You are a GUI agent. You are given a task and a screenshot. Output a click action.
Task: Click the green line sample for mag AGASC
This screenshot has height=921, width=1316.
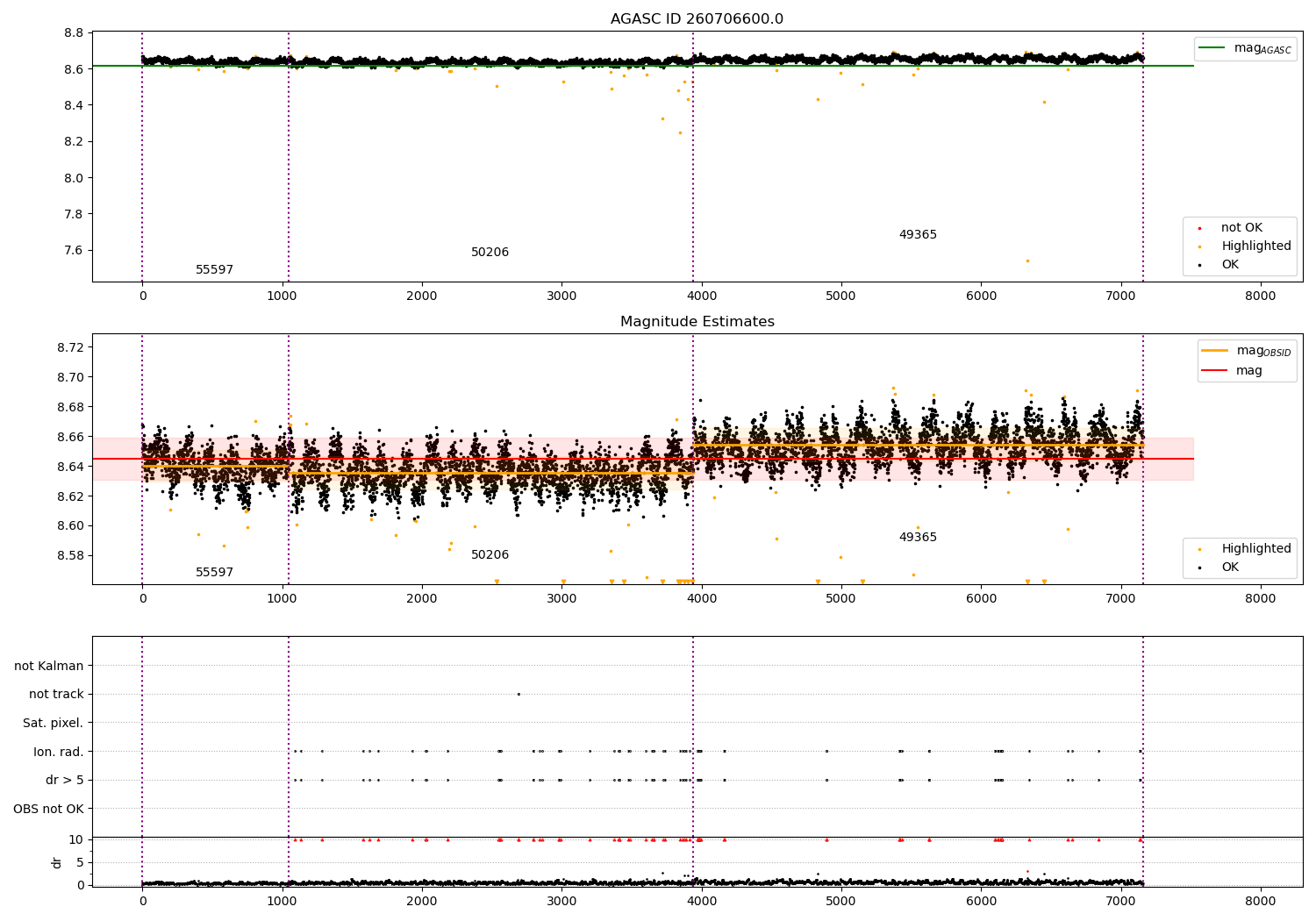pos(1212,48)
